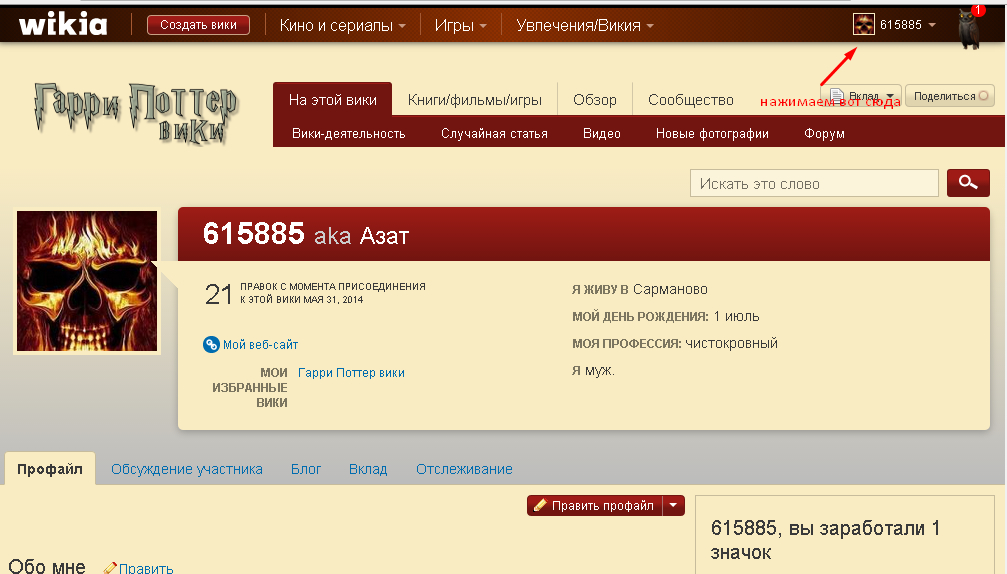Click Править профайл button

595,505
